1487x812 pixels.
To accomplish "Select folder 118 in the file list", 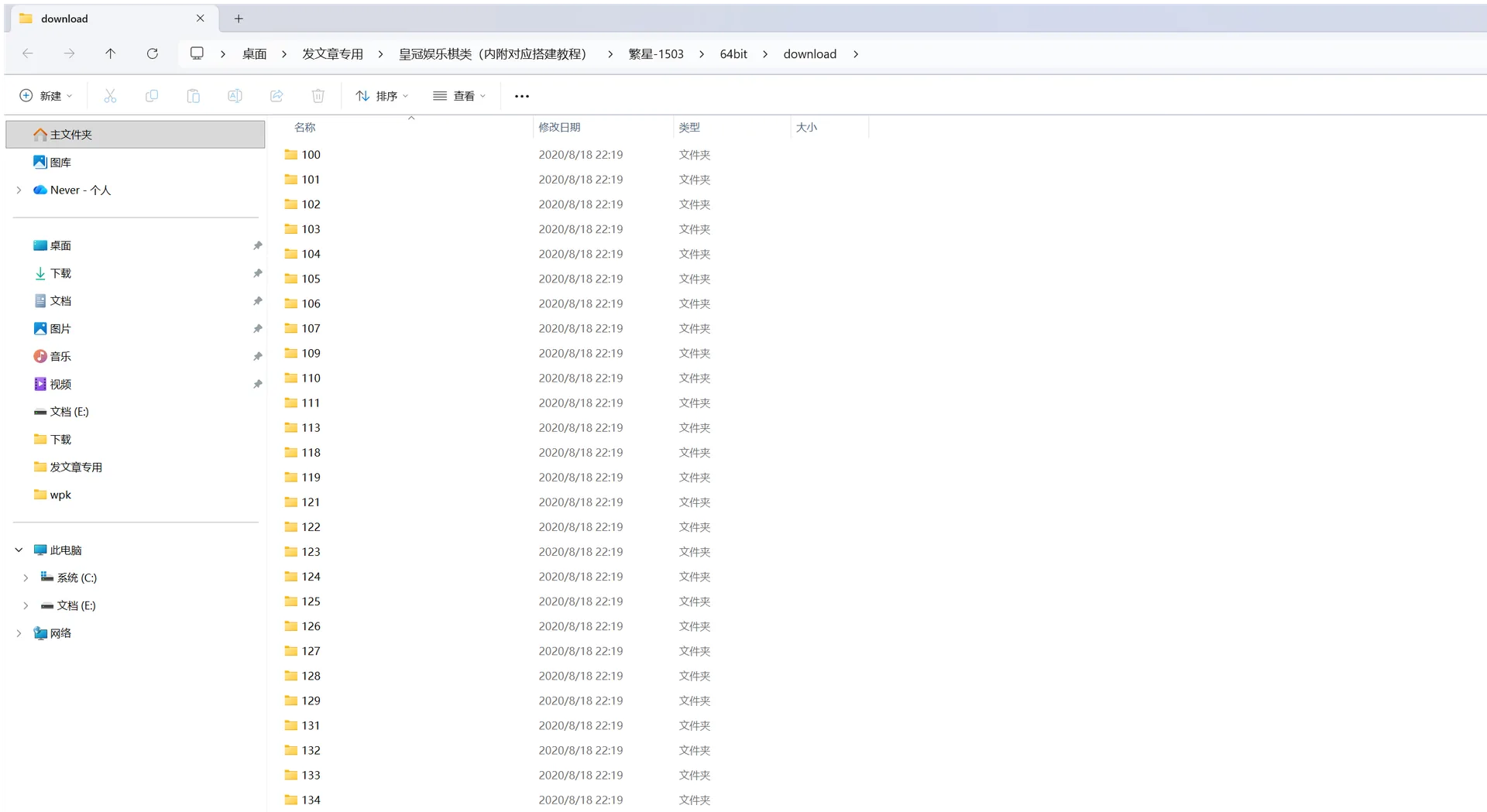I will [311, 452].
